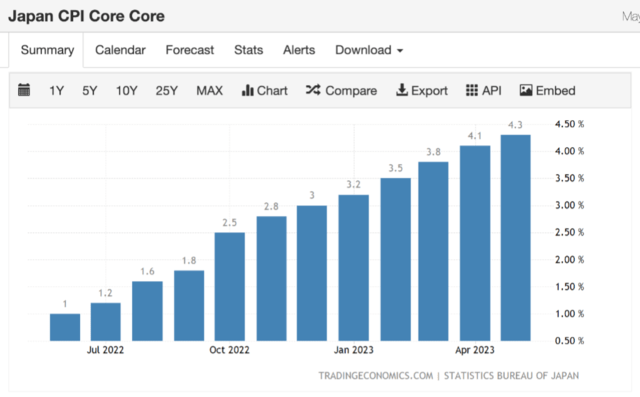Click the bar labeled 3.5

[x=396, y=259]
